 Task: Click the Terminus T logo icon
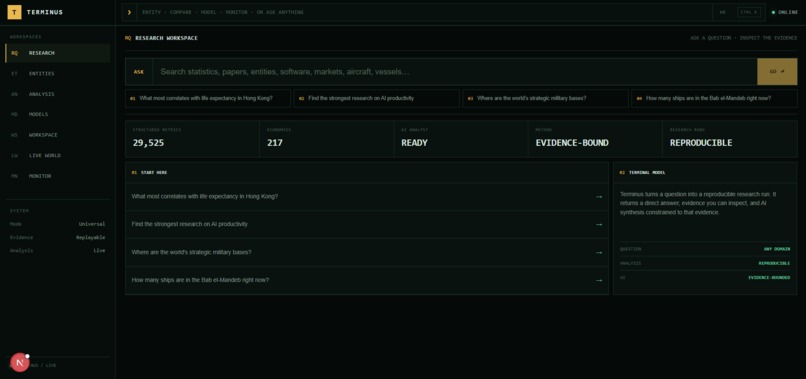14,12
